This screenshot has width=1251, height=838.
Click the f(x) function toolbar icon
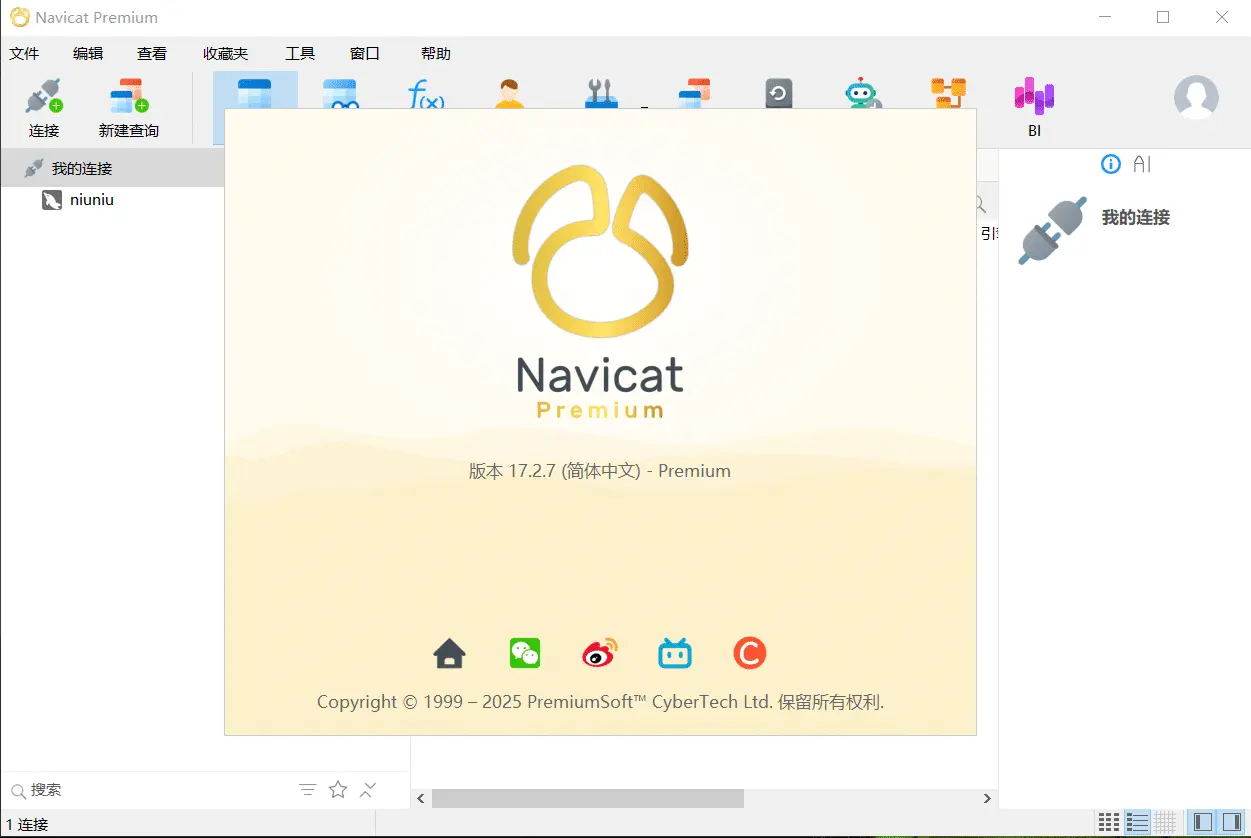click(x=426, y=94)
